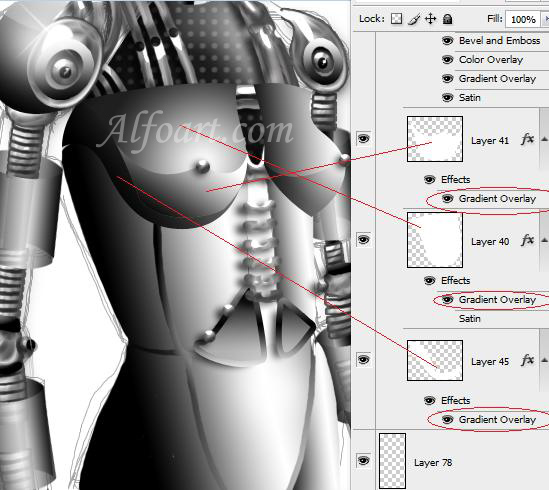Open Layer 45 fx effects icon
Viewport: 549px width, 490px height.
coord(528,360)
